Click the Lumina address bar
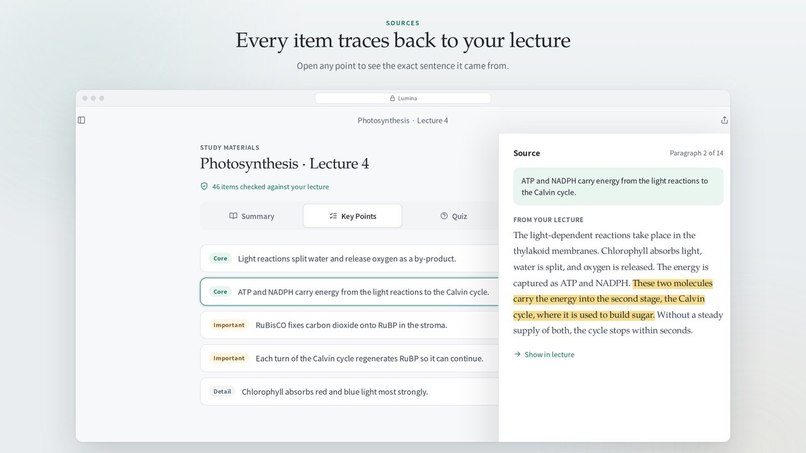Image resolution: width=806 pixels, height=453 pixels. 403,98
